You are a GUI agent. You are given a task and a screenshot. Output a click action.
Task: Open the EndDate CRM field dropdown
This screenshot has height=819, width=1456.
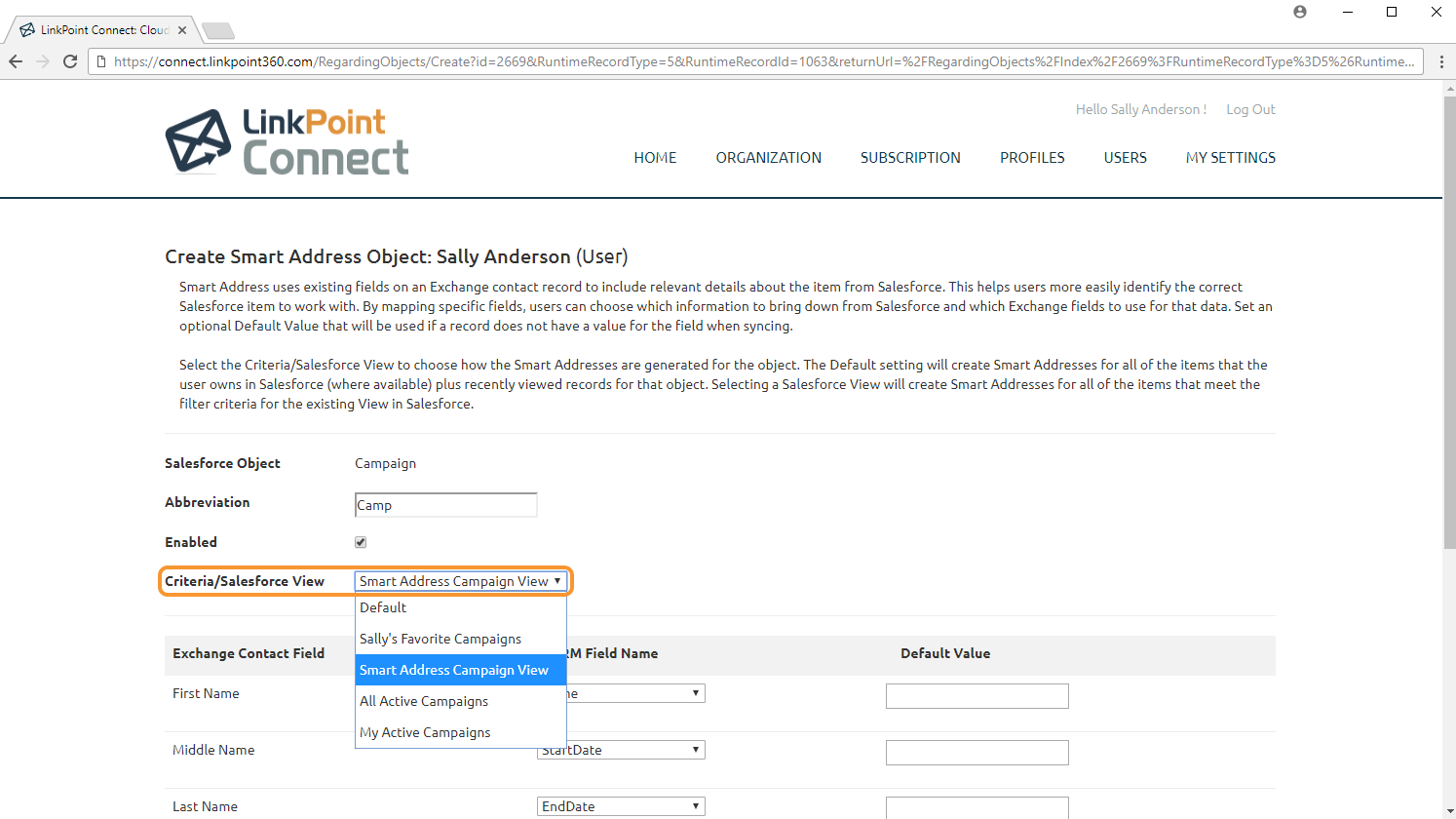[621, 806]
